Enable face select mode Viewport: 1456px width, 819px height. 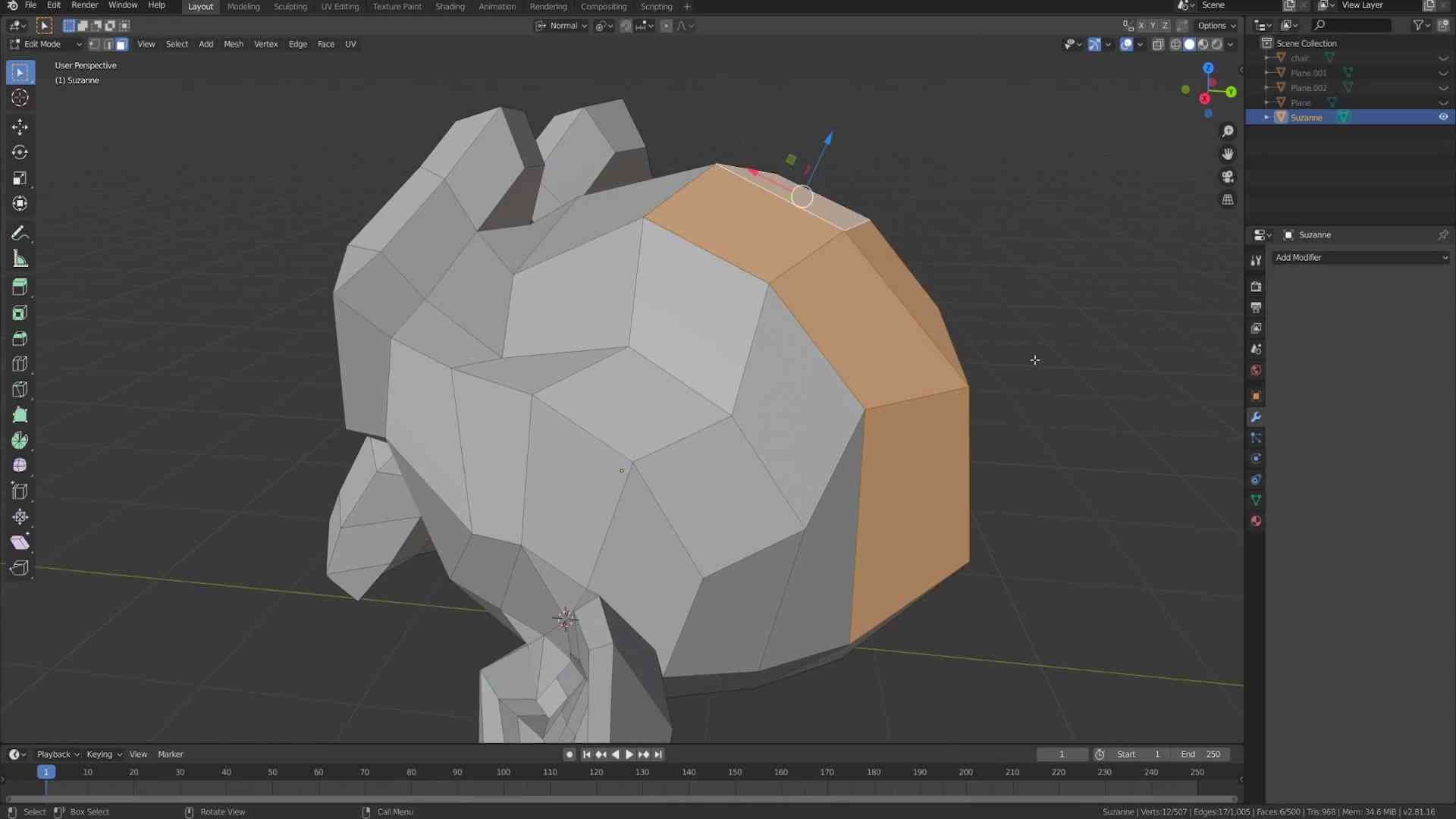pyautogui.click(x=122, y=44)
